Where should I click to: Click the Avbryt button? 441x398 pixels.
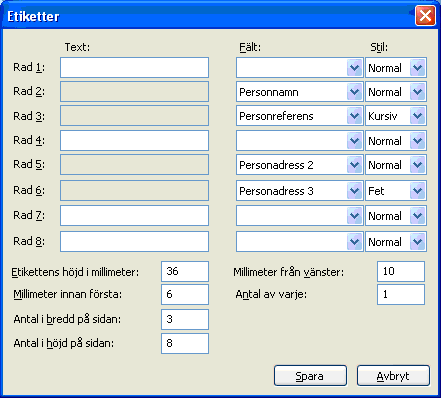pyautogui.click(x=393, y=376)
